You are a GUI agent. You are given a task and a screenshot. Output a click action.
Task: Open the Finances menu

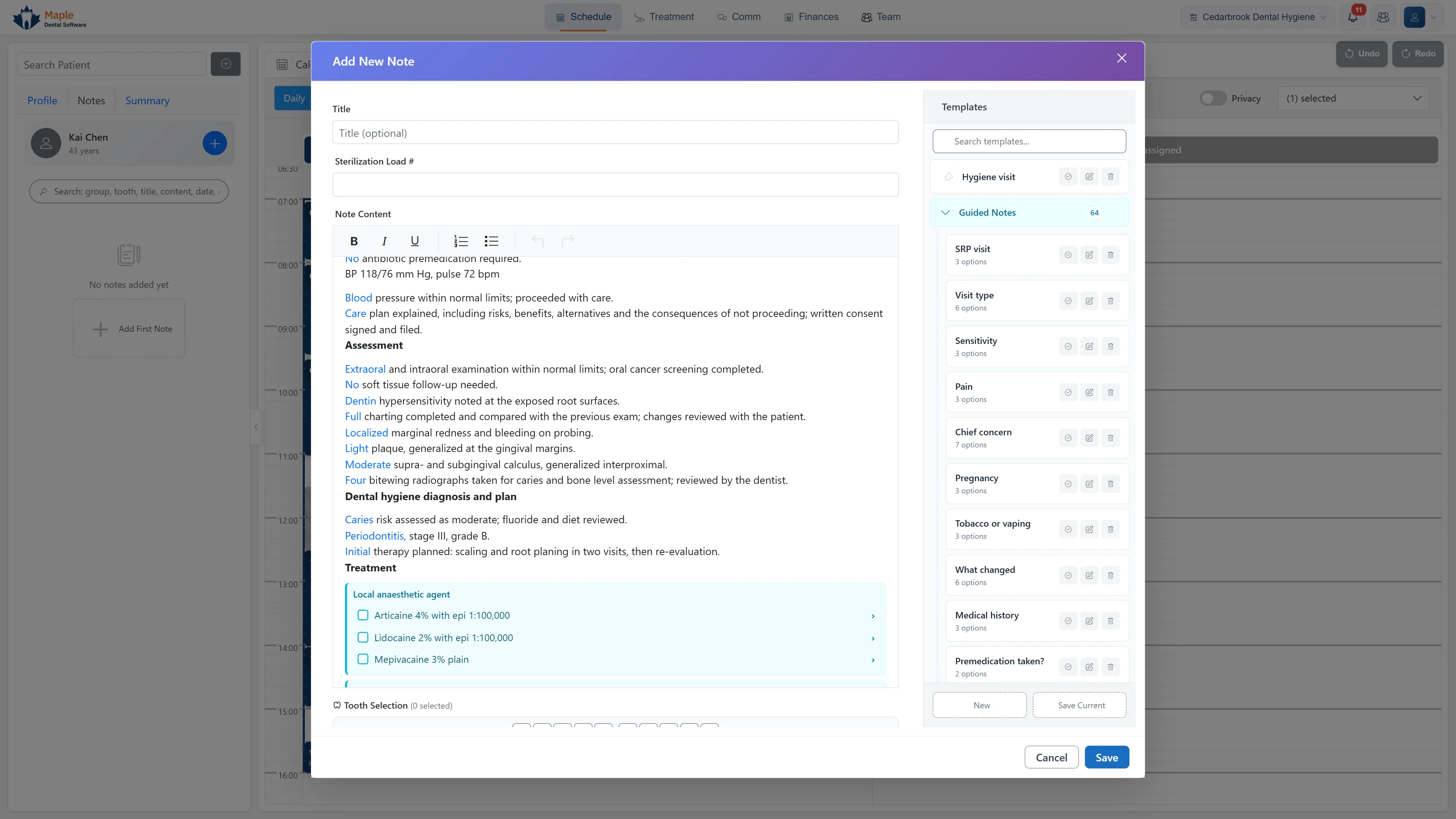pyautogui.click(x=811, y=17)
